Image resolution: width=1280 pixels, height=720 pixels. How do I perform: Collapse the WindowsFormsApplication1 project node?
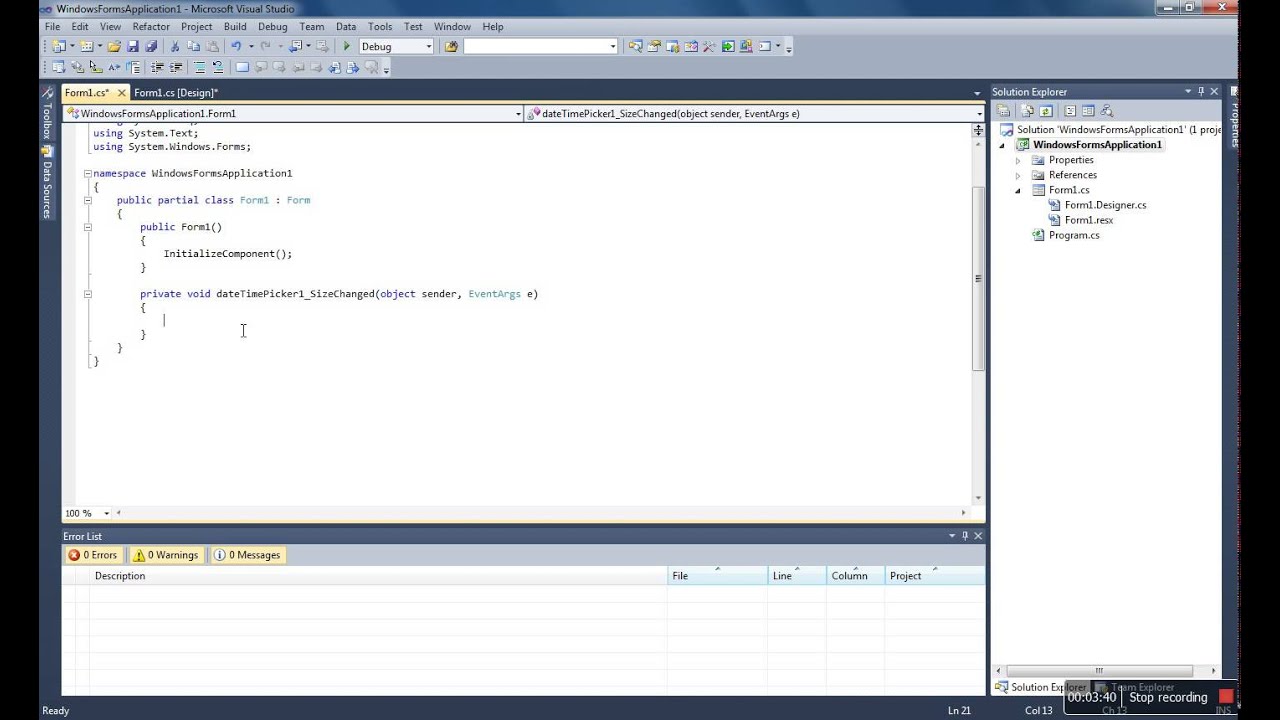point(1003,145)
